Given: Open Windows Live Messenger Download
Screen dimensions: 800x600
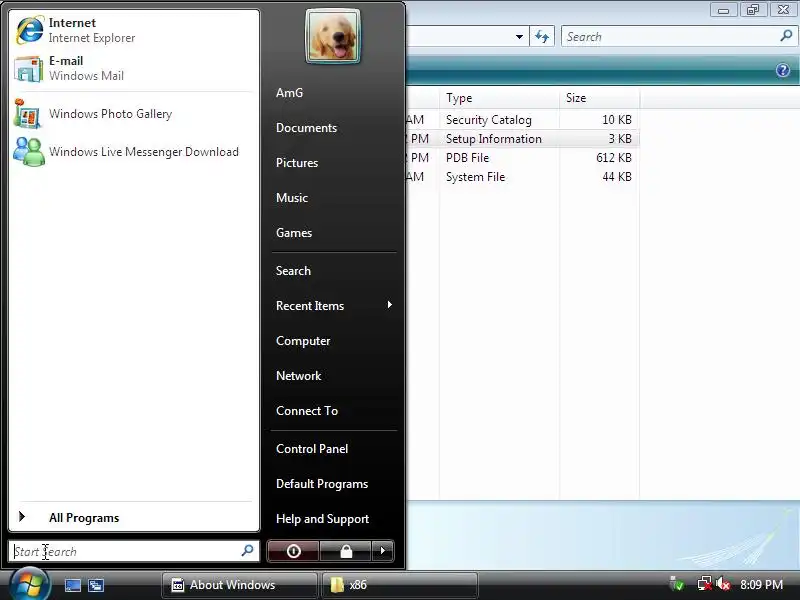Looking at the screenshot, I should 134,152.
